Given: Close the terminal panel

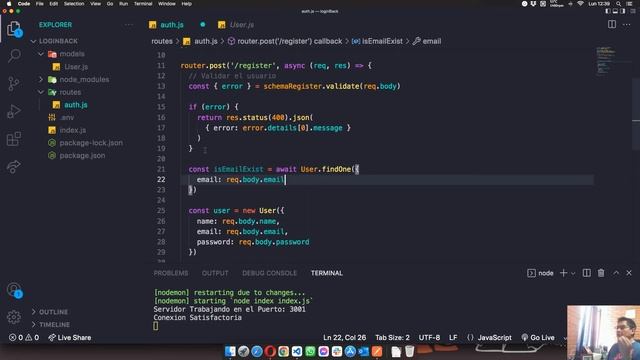Looking at the screenshot, I should click(629, 273).
